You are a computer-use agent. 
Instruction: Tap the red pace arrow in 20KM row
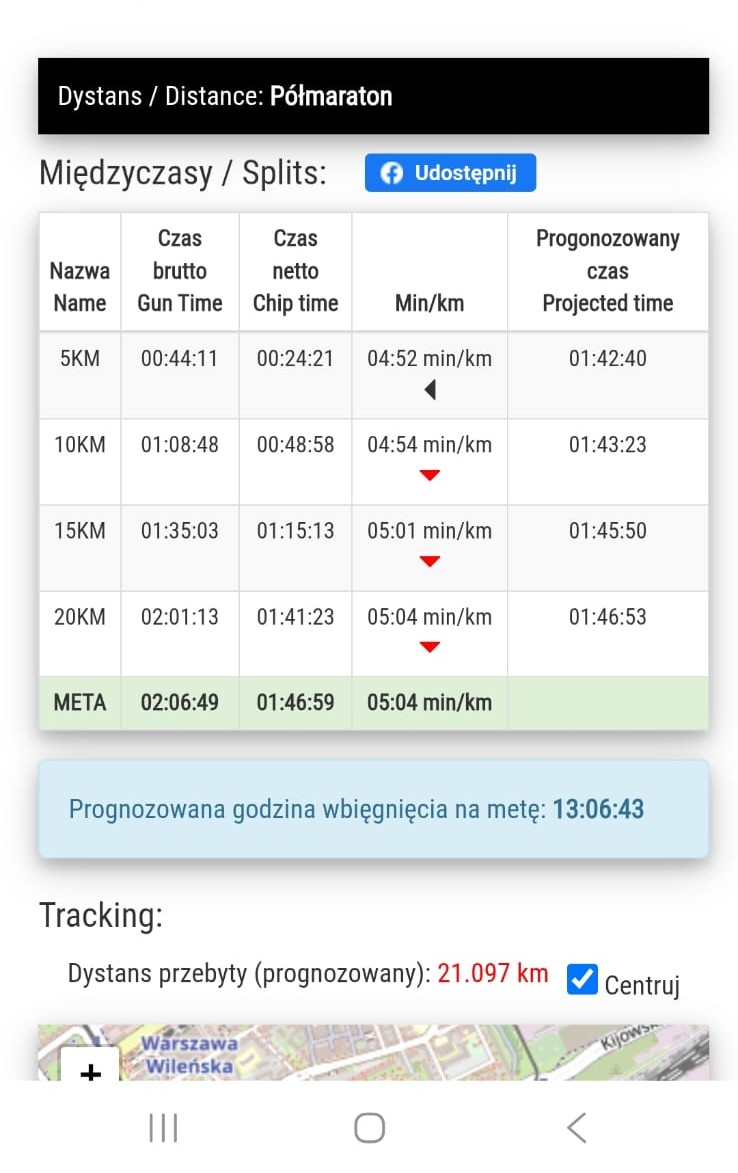[x=430, y=648]
